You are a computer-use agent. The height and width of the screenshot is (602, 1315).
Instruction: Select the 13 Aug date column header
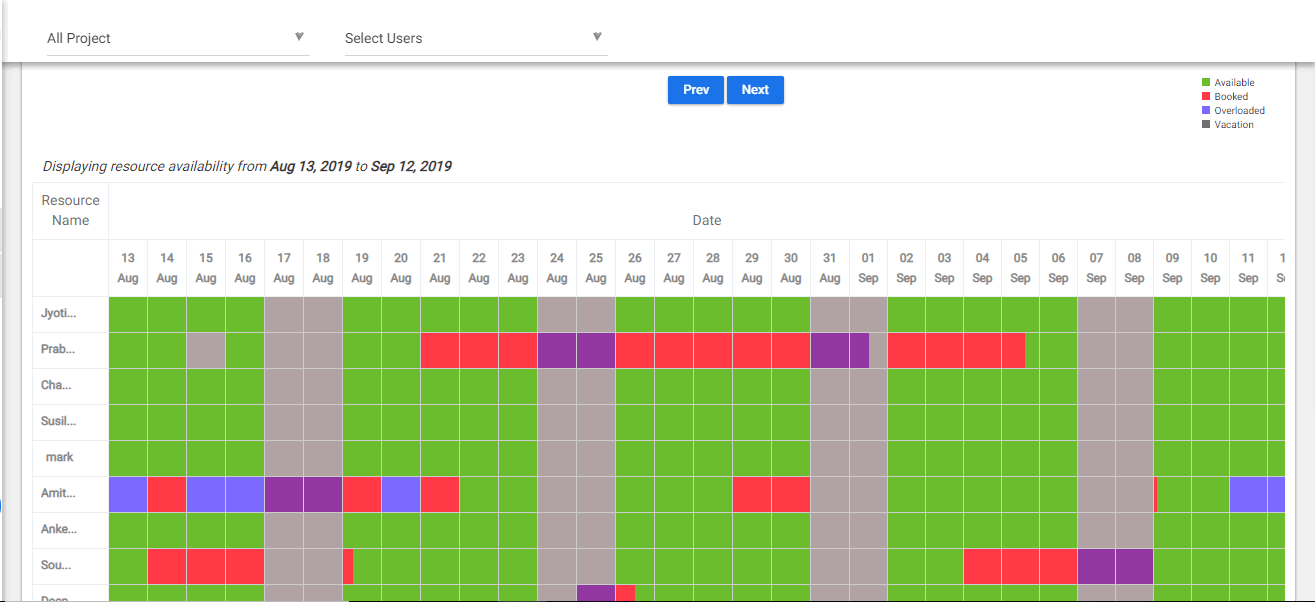click(x=128, y=268)
